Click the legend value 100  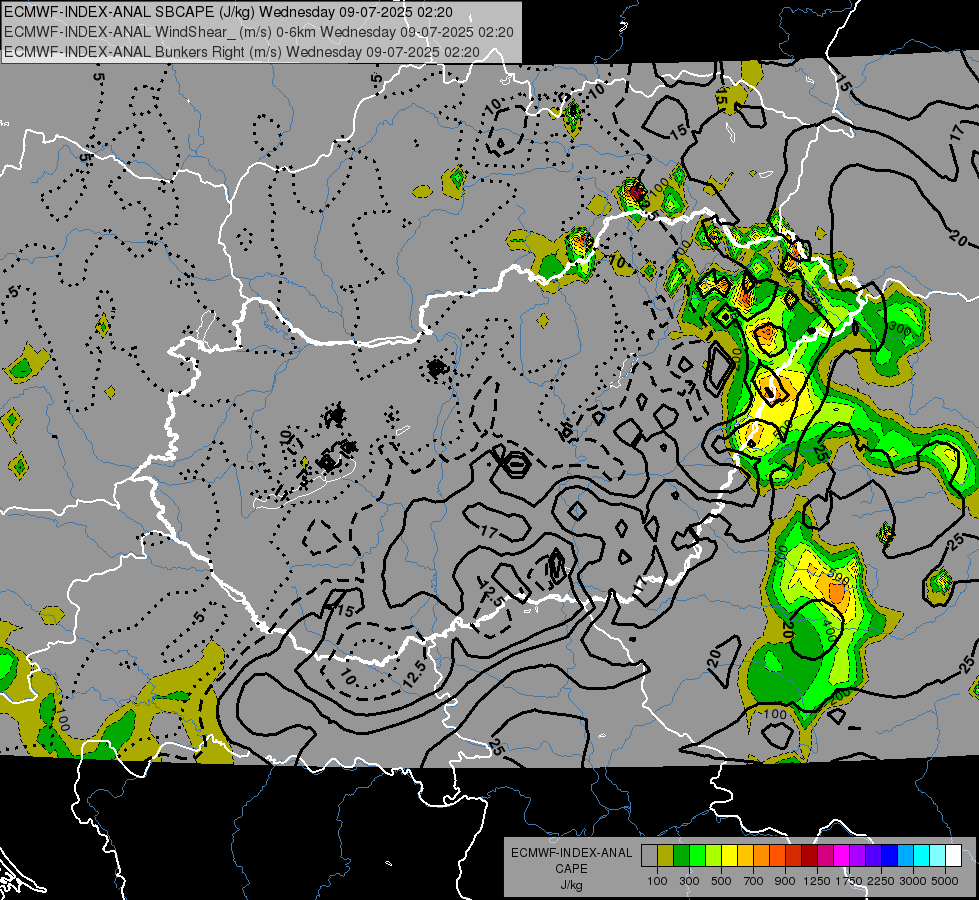[657, 881]
